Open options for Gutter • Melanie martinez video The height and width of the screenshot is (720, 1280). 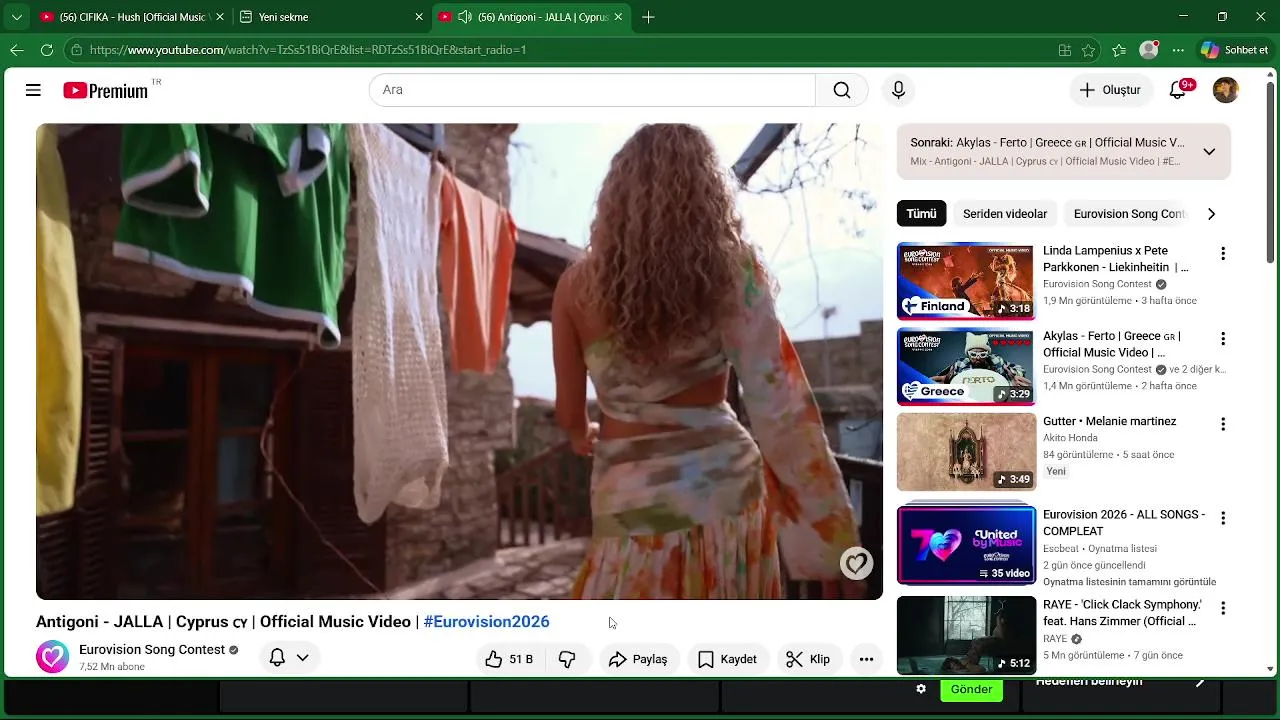1222,424
